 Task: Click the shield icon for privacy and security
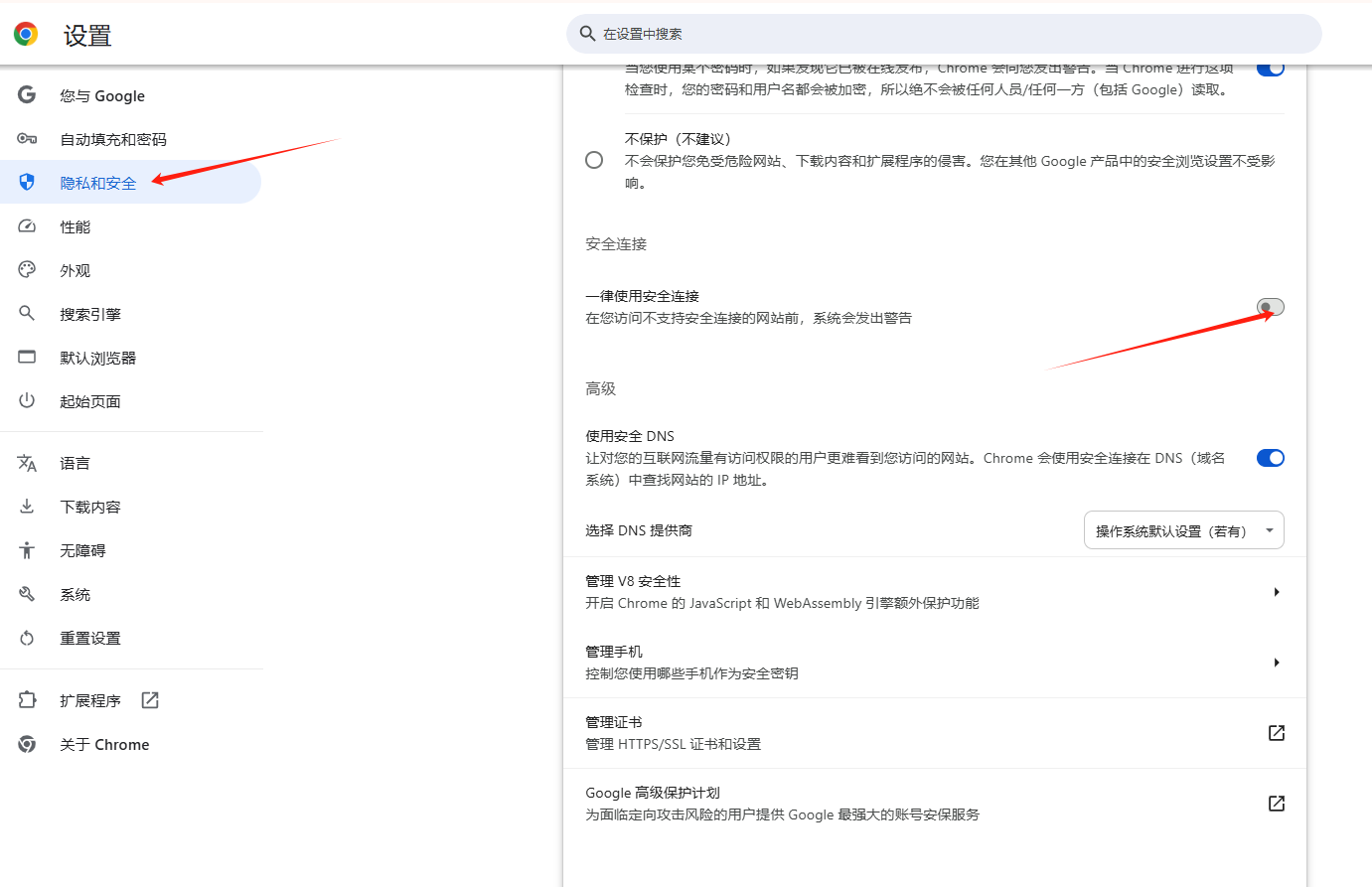click(x=27, y=183)
